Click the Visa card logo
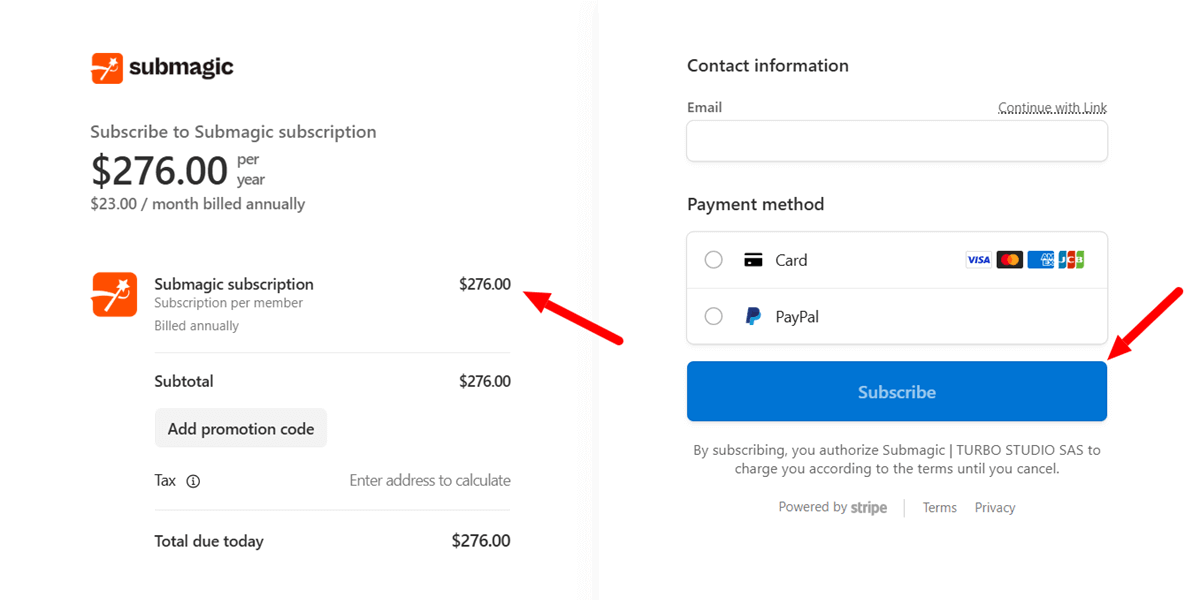This screenshot has height=600, width=1200. [978, 260]
